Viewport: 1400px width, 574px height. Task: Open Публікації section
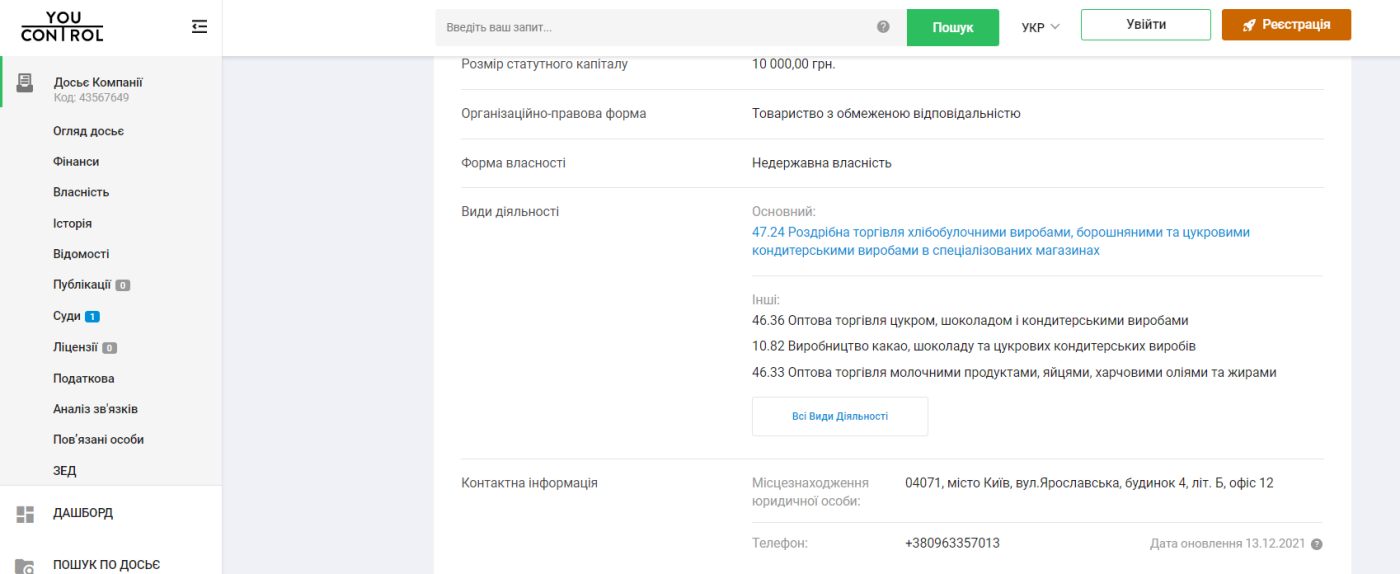(x=82, y=285)
